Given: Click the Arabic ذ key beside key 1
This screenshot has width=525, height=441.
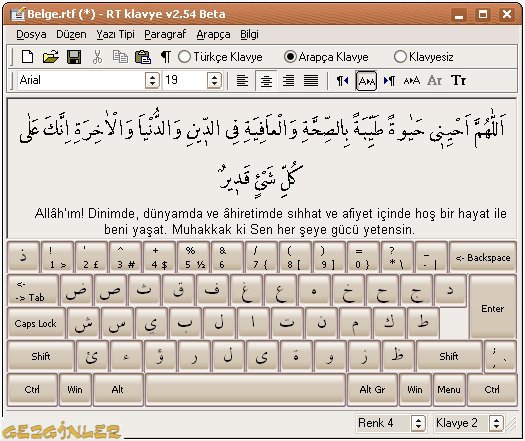Looking at the screenshot, I should point(23,258).
